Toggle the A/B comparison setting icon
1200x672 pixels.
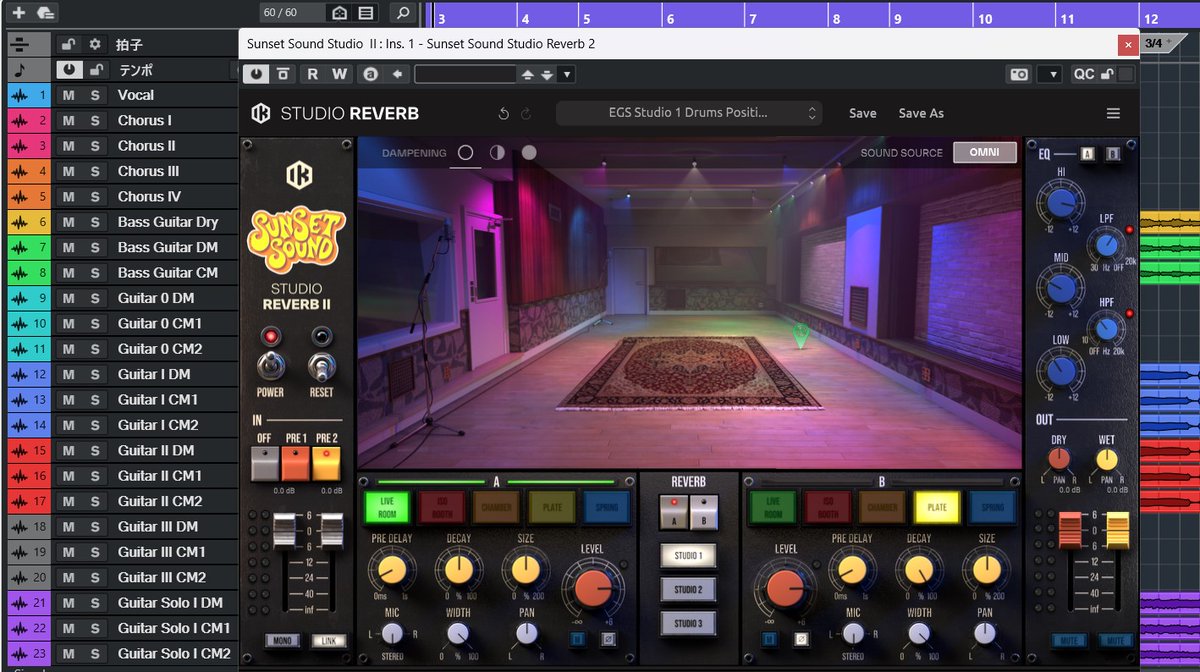pyautogui.click(x=371, y=74)
